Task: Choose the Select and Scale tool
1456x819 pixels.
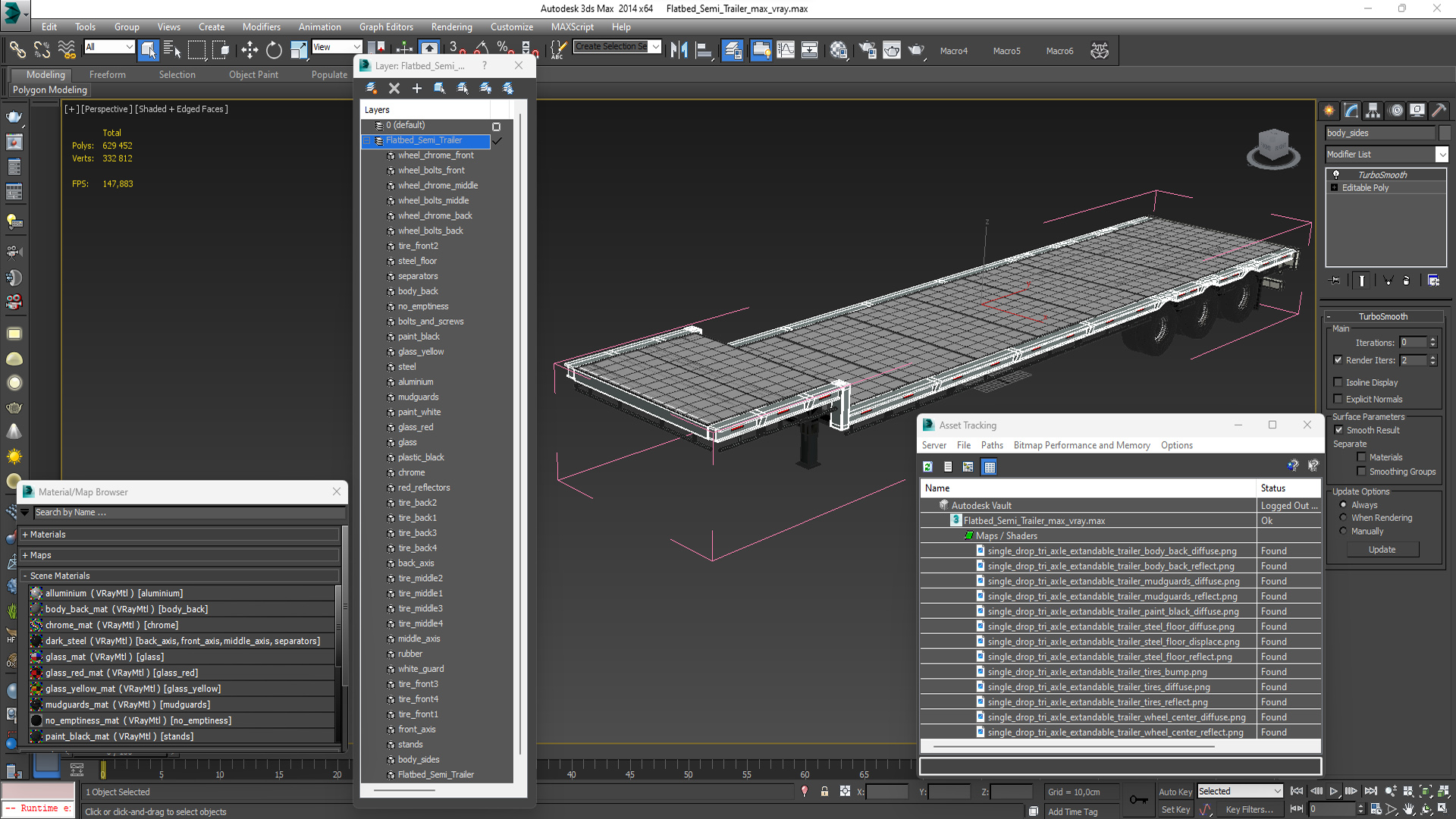Action: pyautogui.click(x=299, y=50)
